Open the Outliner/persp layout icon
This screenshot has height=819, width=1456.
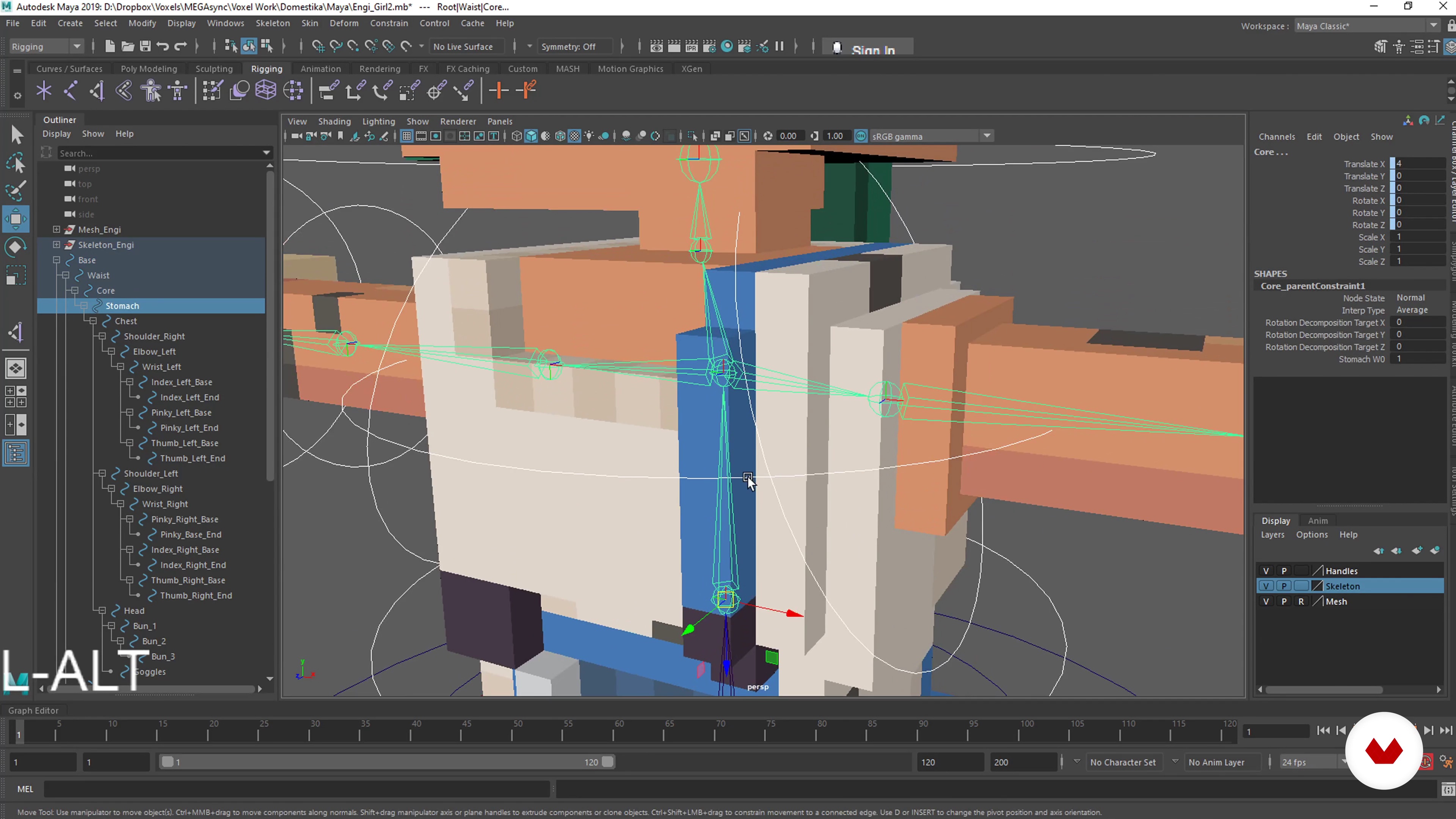[16, 453]
